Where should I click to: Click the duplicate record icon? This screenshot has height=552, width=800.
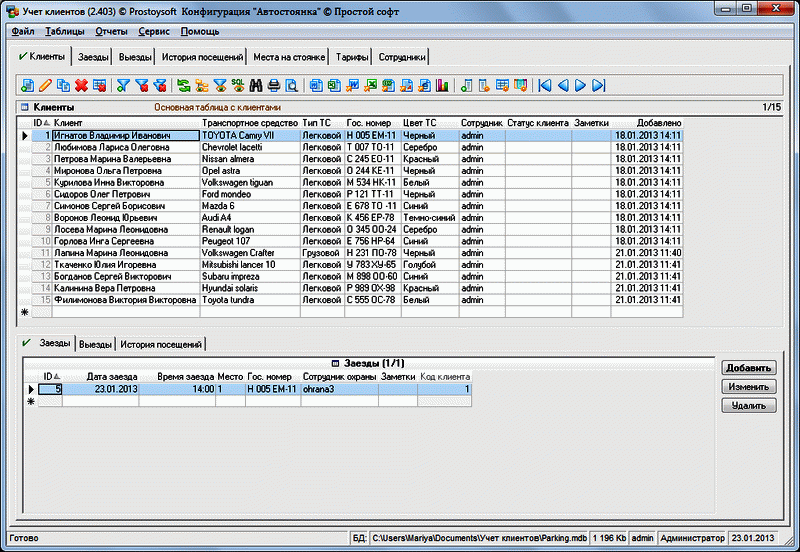[63, 85]
